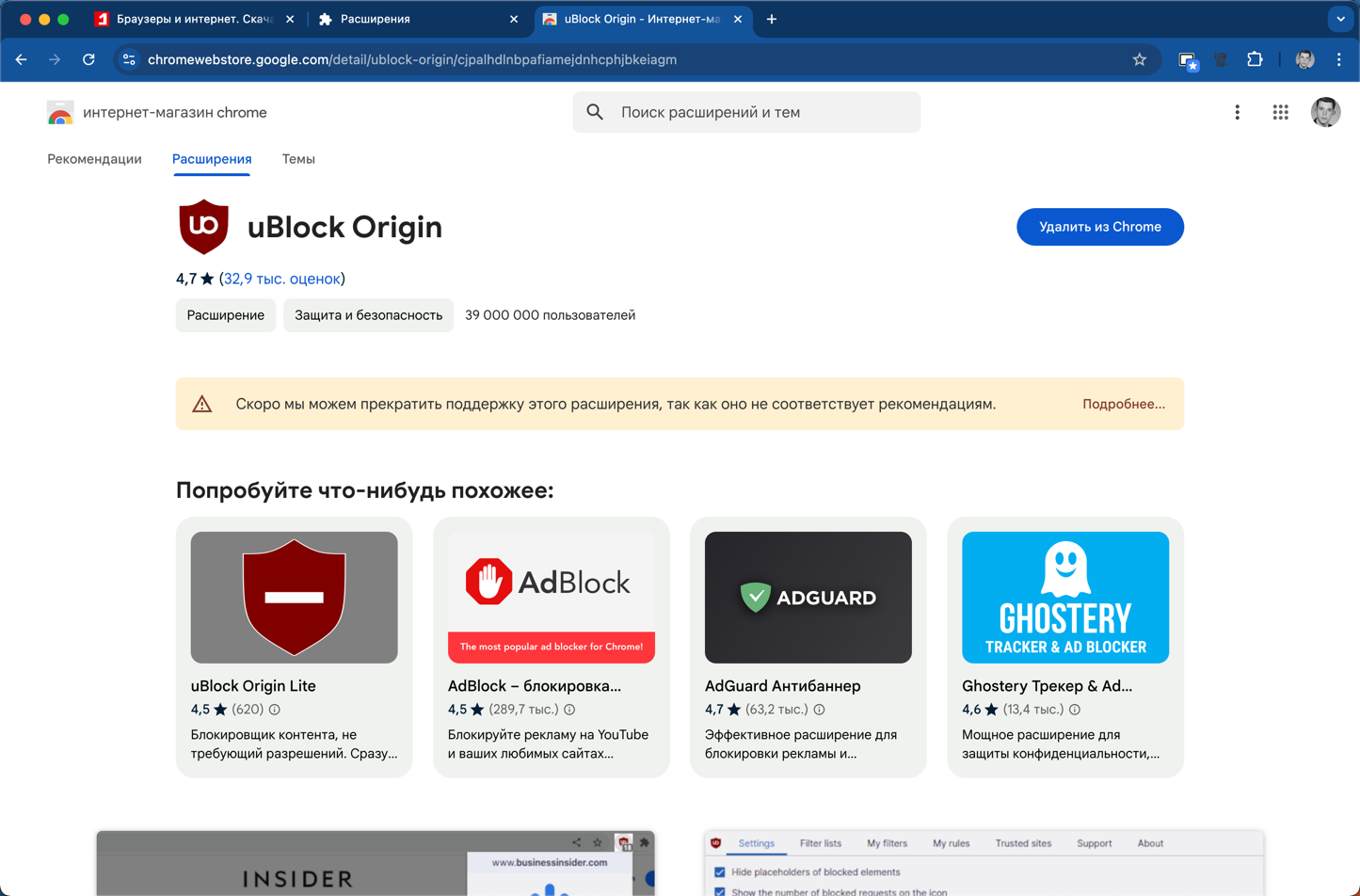Switch to the 'Расширения' browser tab
This screenshot has height=896, width=1360.
[419, 19]
